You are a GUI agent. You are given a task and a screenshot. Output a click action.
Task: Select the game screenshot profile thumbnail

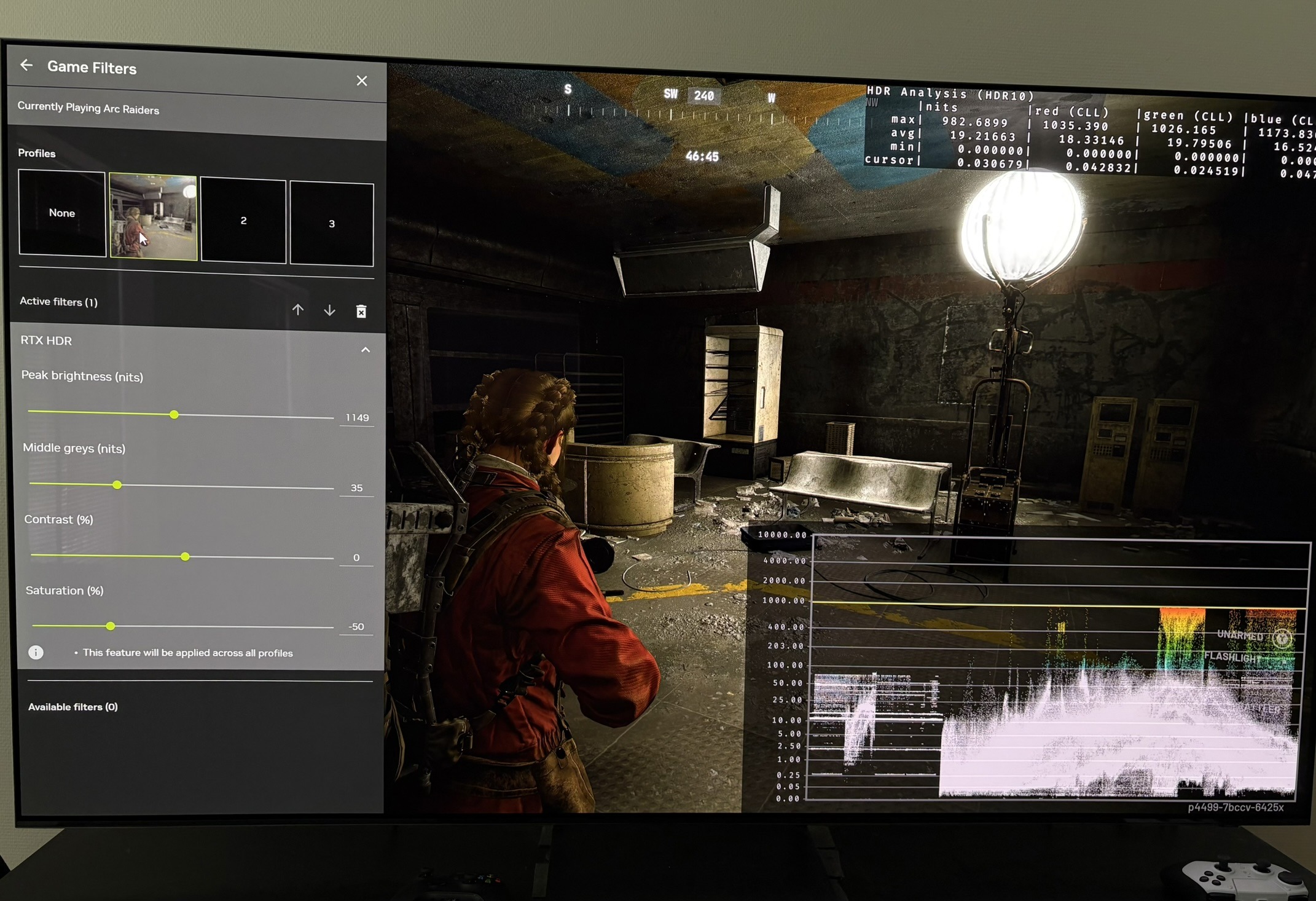[x=154, y=216]
